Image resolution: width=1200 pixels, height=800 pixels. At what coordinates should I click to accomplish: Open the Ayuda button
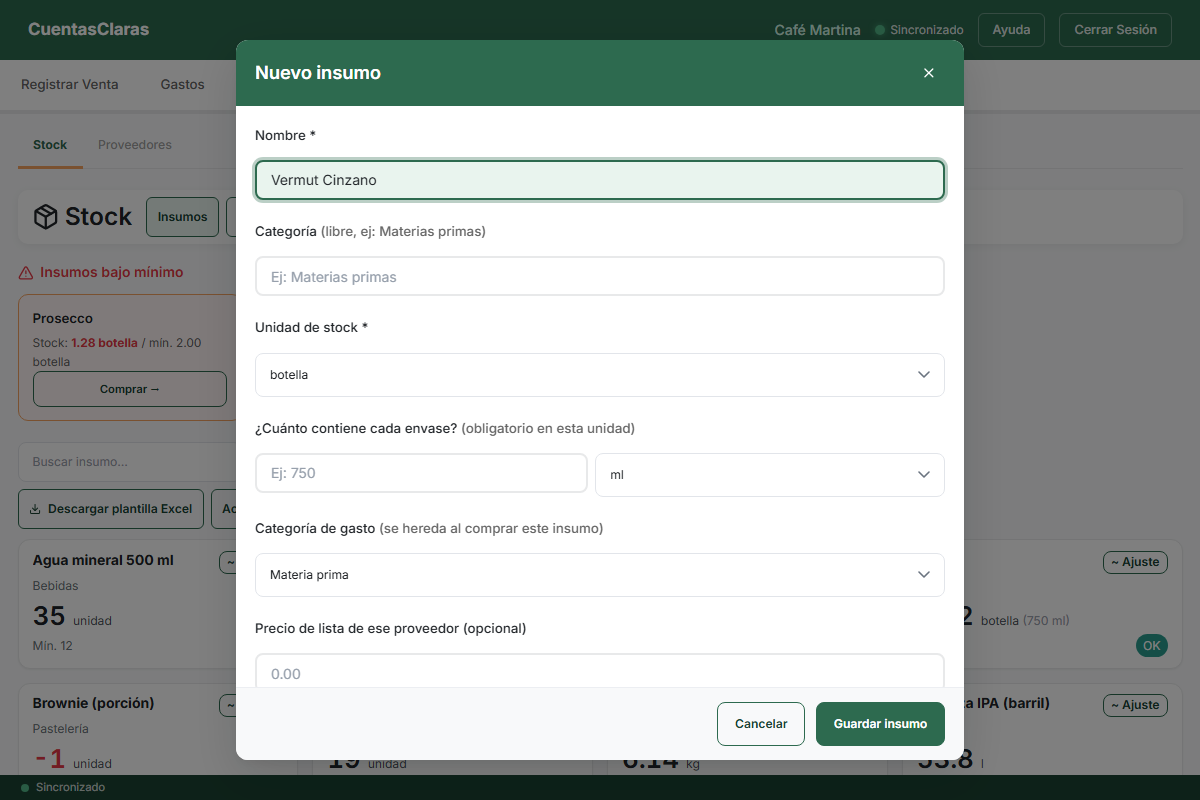pos(1011,30)
